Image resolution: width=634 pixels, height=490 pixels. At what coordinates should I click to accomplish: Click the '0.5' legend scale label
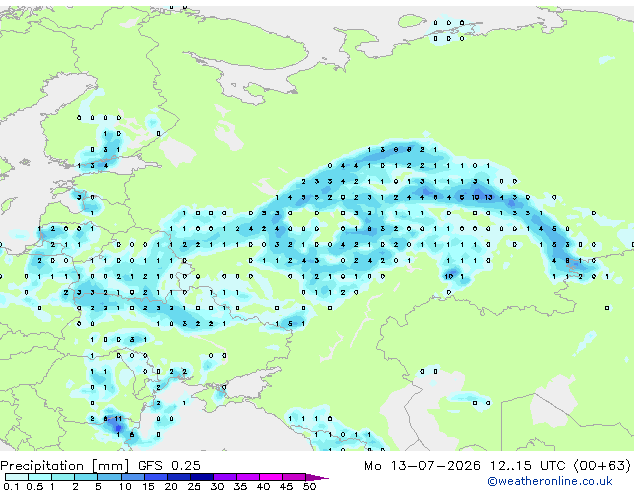(35, 486)
